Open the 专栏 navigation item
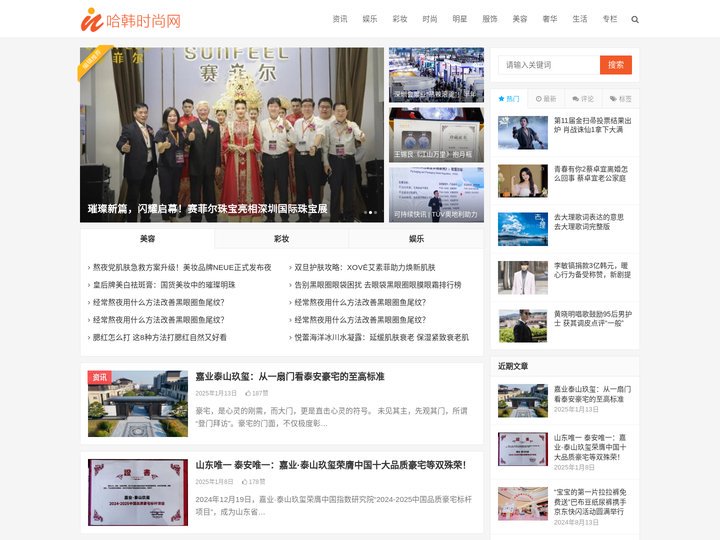 tap(610, 19)
